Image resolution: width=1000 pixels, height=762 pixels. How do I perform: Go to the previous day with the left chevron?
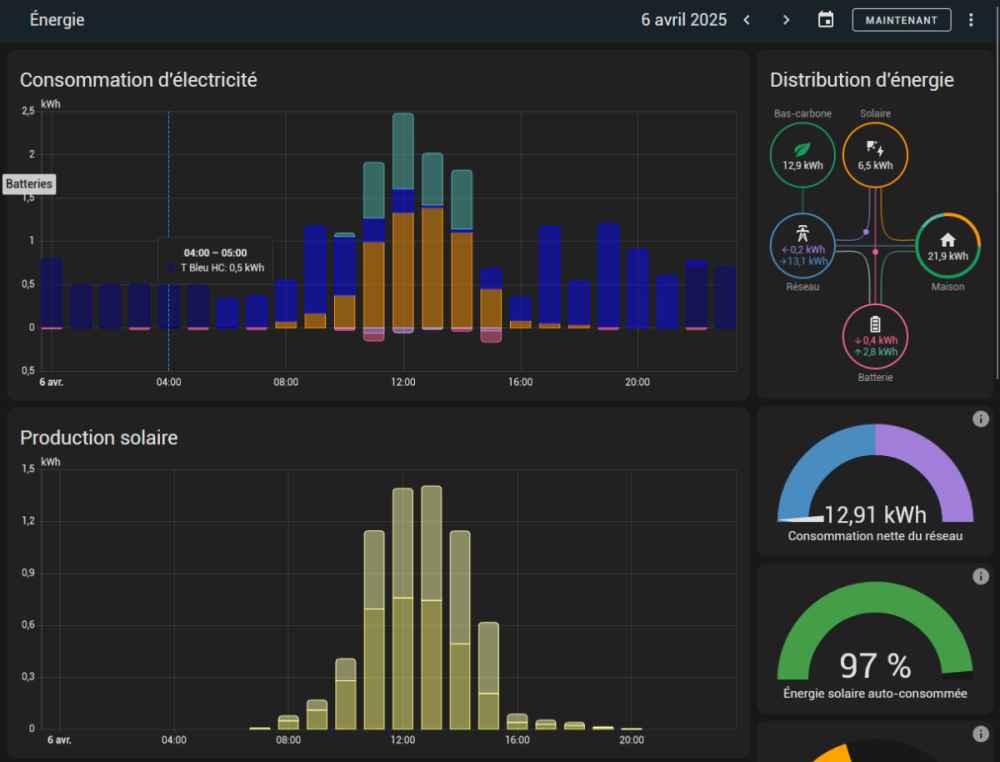tap(746, 20)
